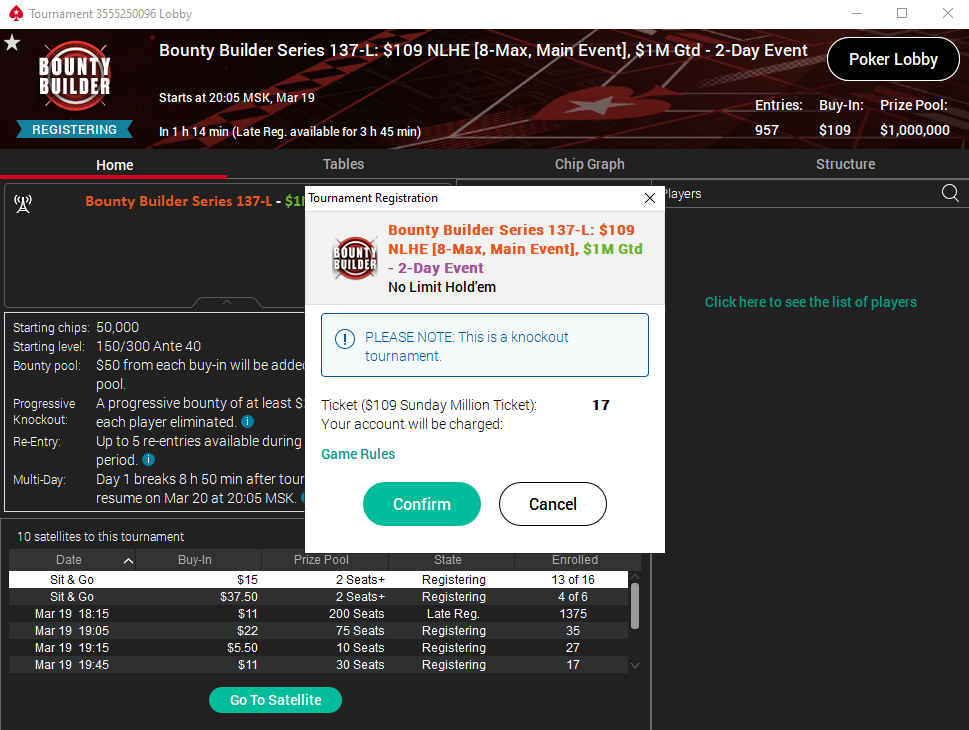Click the header Buy-In value $109
Viewport: 969px width, 730px height.
(x=834, y=130)
